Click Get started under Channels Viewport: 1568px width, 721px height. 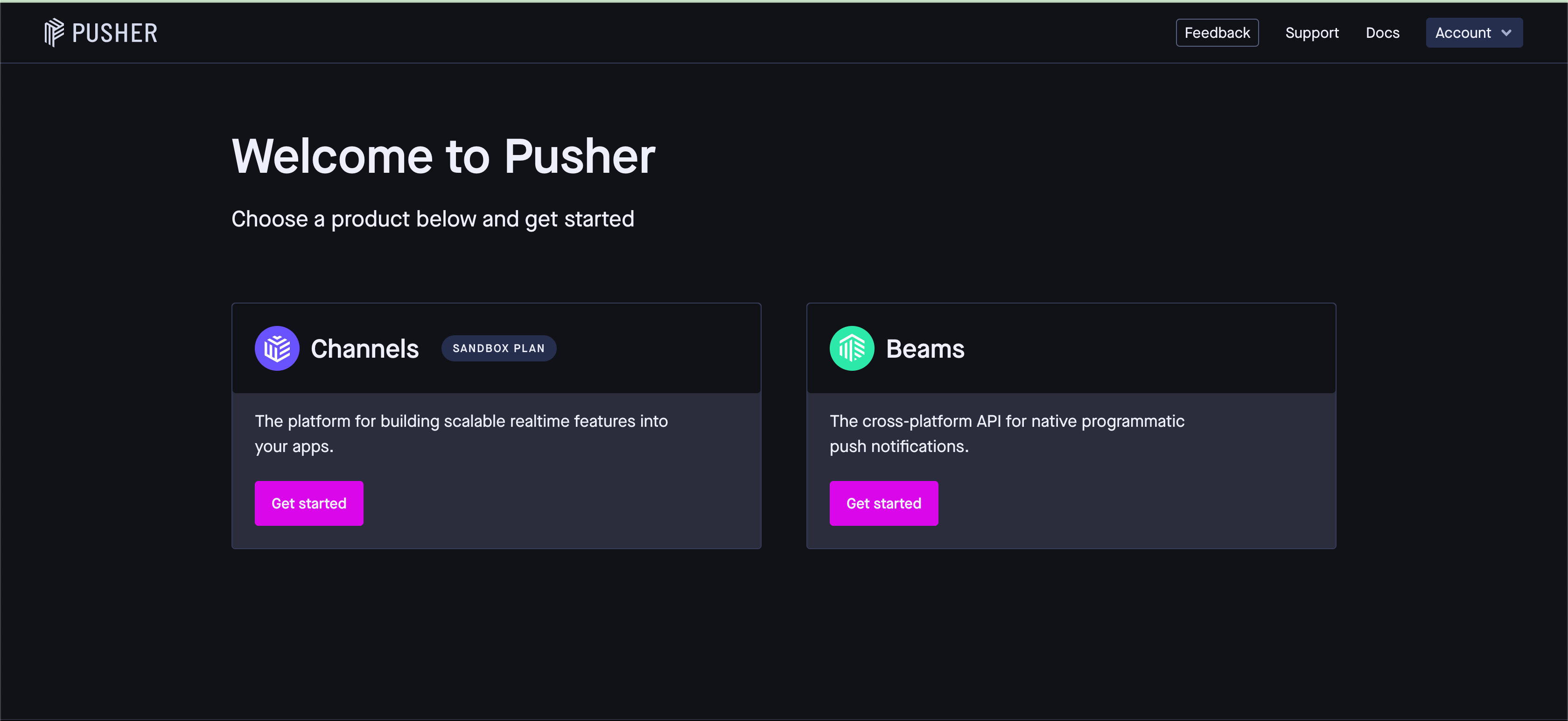pos(308,503)
